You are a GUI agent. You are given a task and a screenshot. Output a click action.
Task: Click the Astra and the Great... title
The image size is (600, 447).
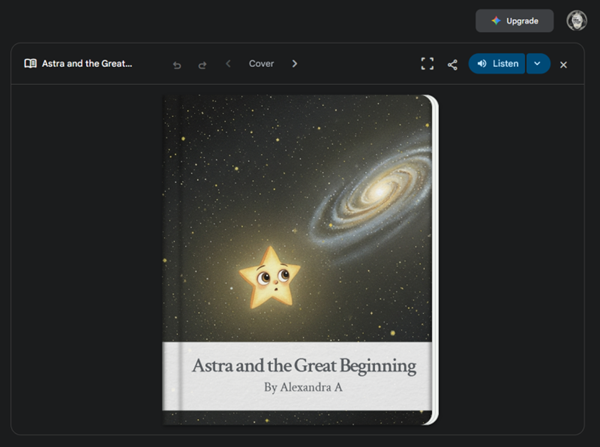(x=87, y=64)
